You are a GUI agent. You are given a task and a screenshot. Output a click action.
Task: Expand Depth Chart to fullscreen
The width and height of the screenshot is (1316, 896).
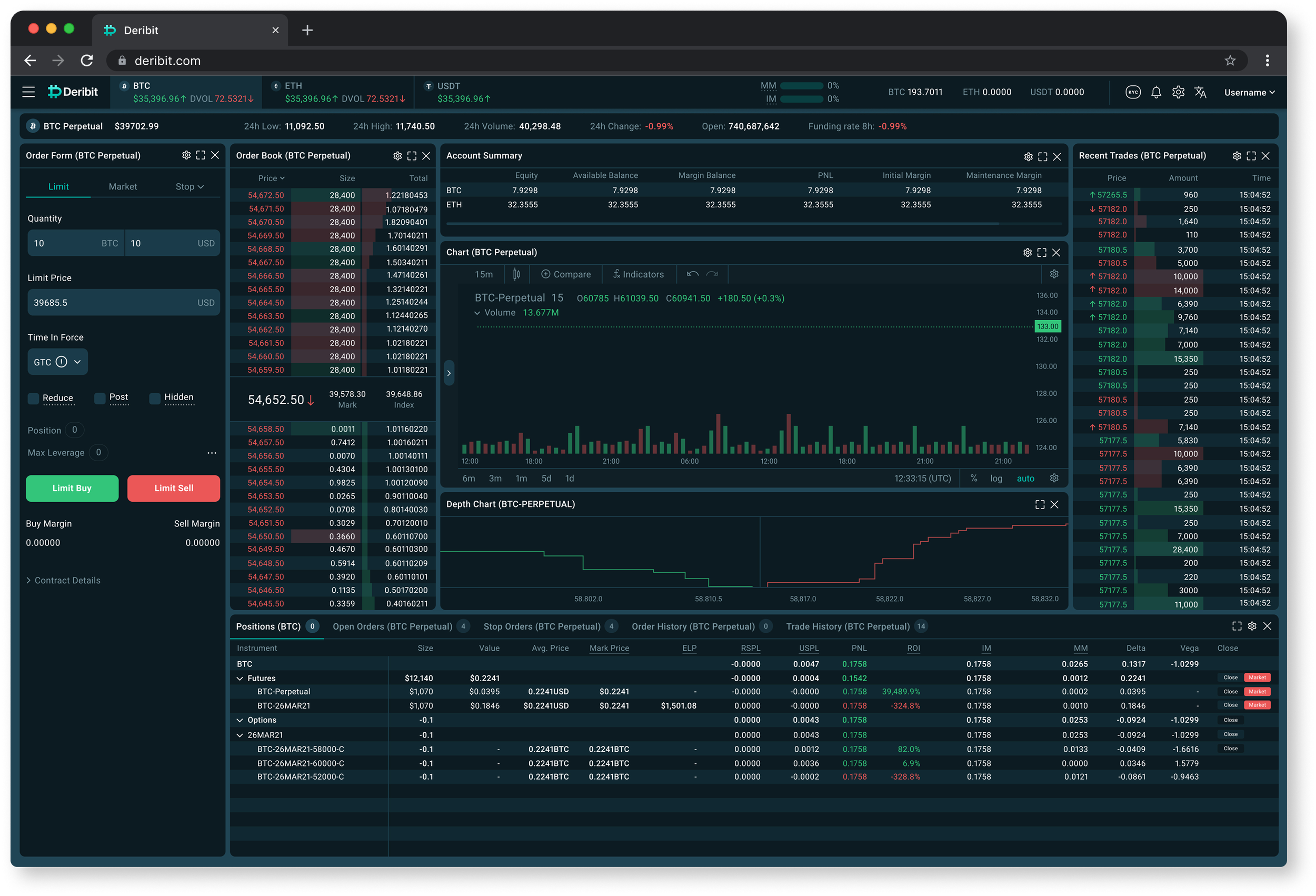tap(1040, 504)
